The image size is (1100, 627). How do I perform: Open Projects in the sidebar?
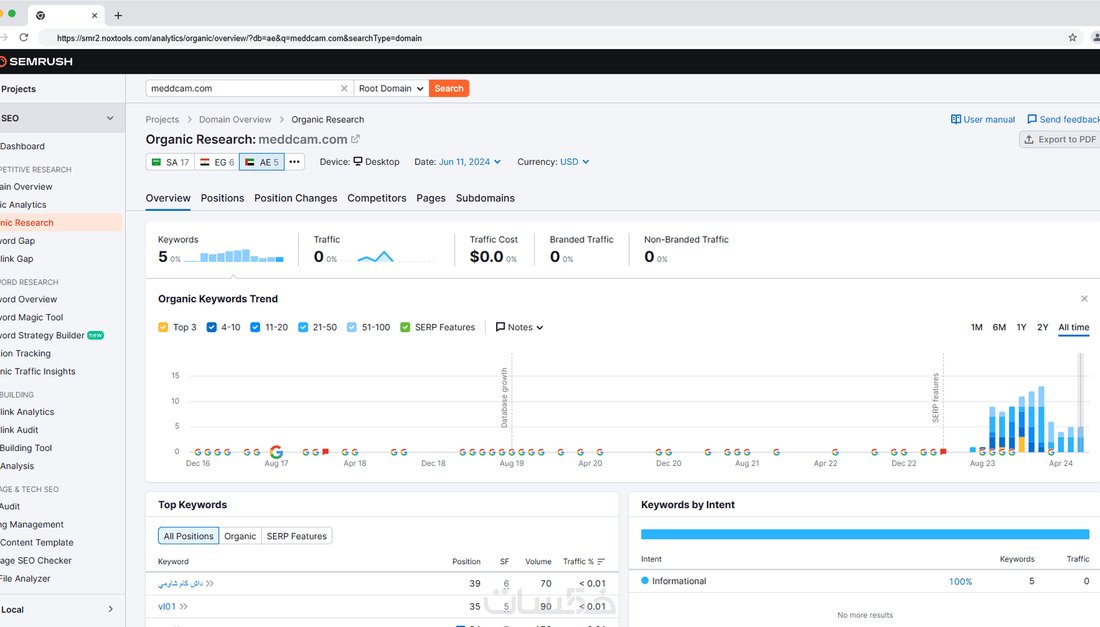[18, 89]
